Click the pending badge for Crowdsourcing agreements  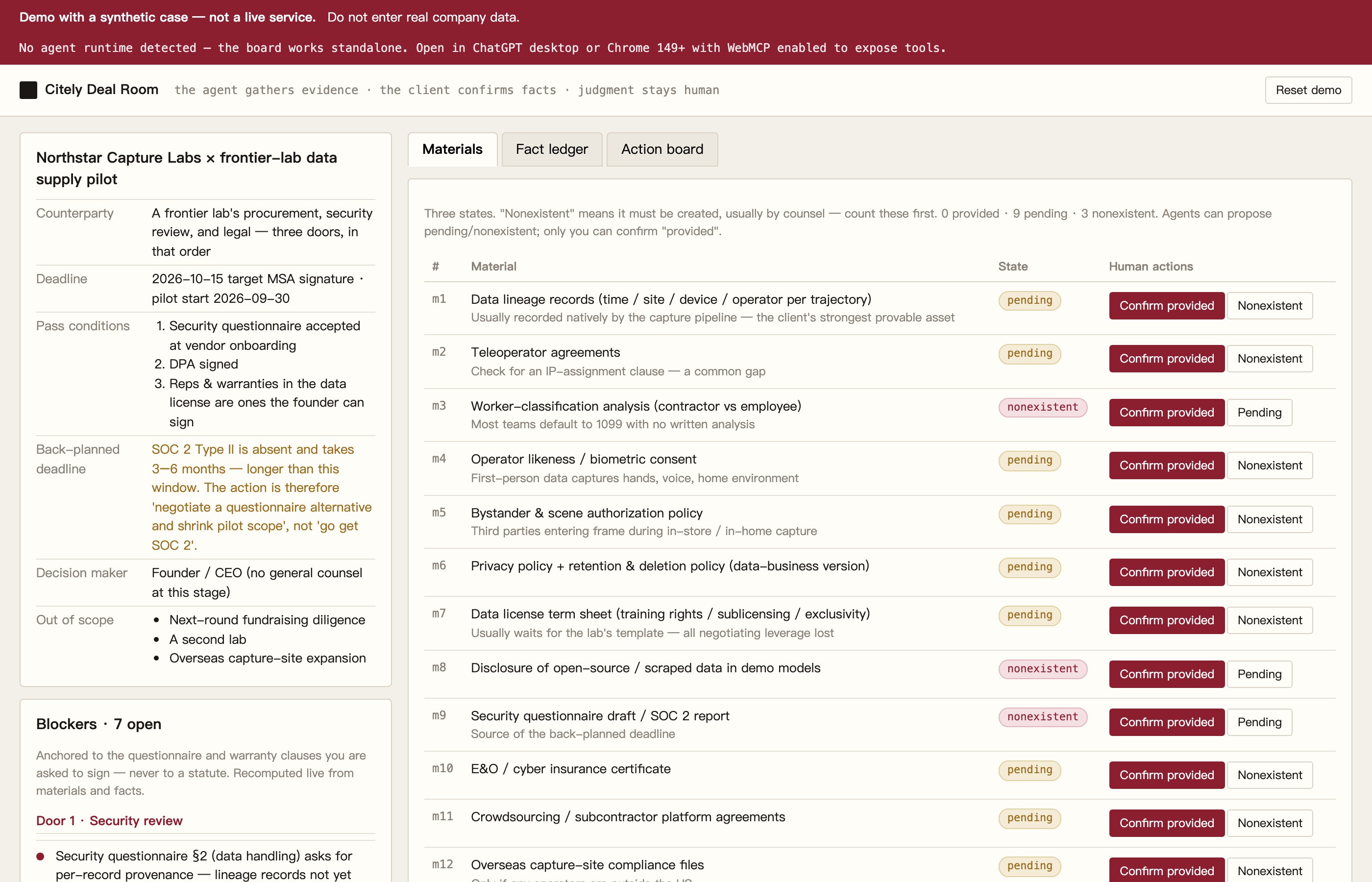click(x=1029, y=818)
